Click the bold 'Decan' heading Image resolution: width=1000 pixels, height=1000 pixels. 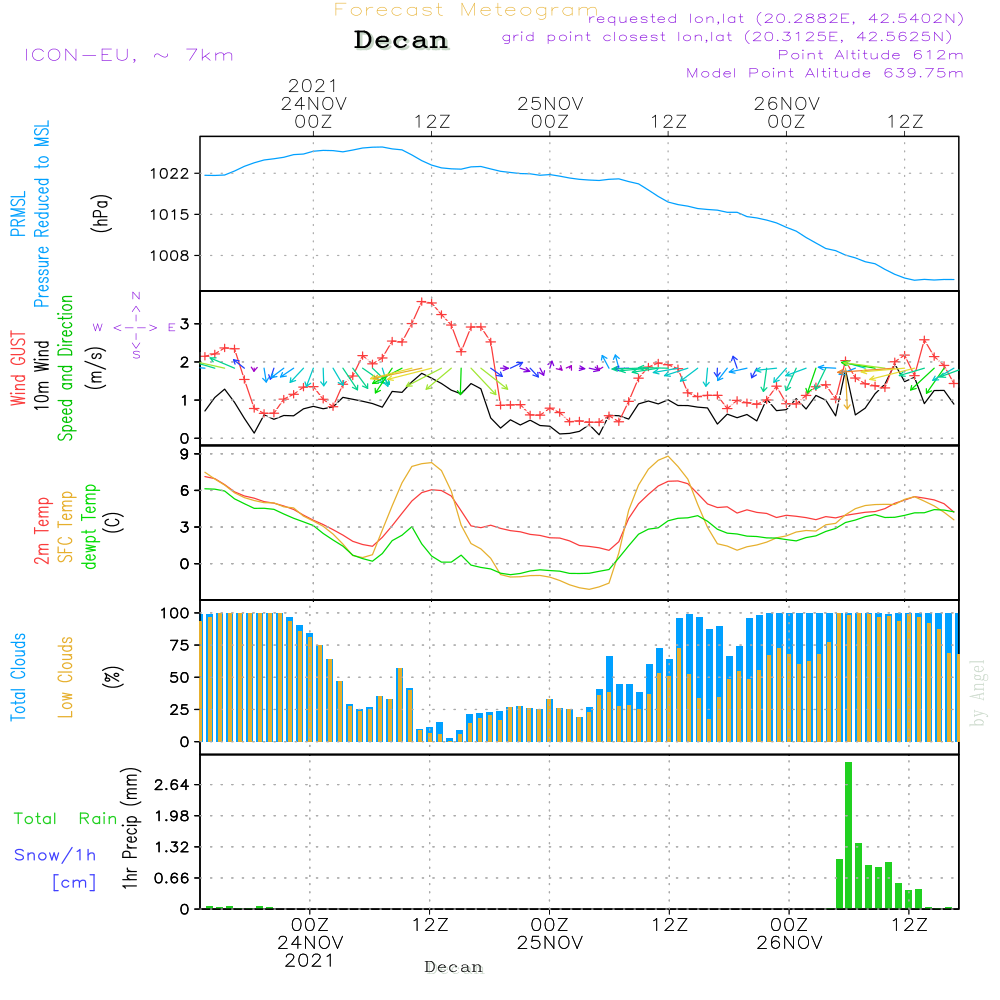[401, 40]
